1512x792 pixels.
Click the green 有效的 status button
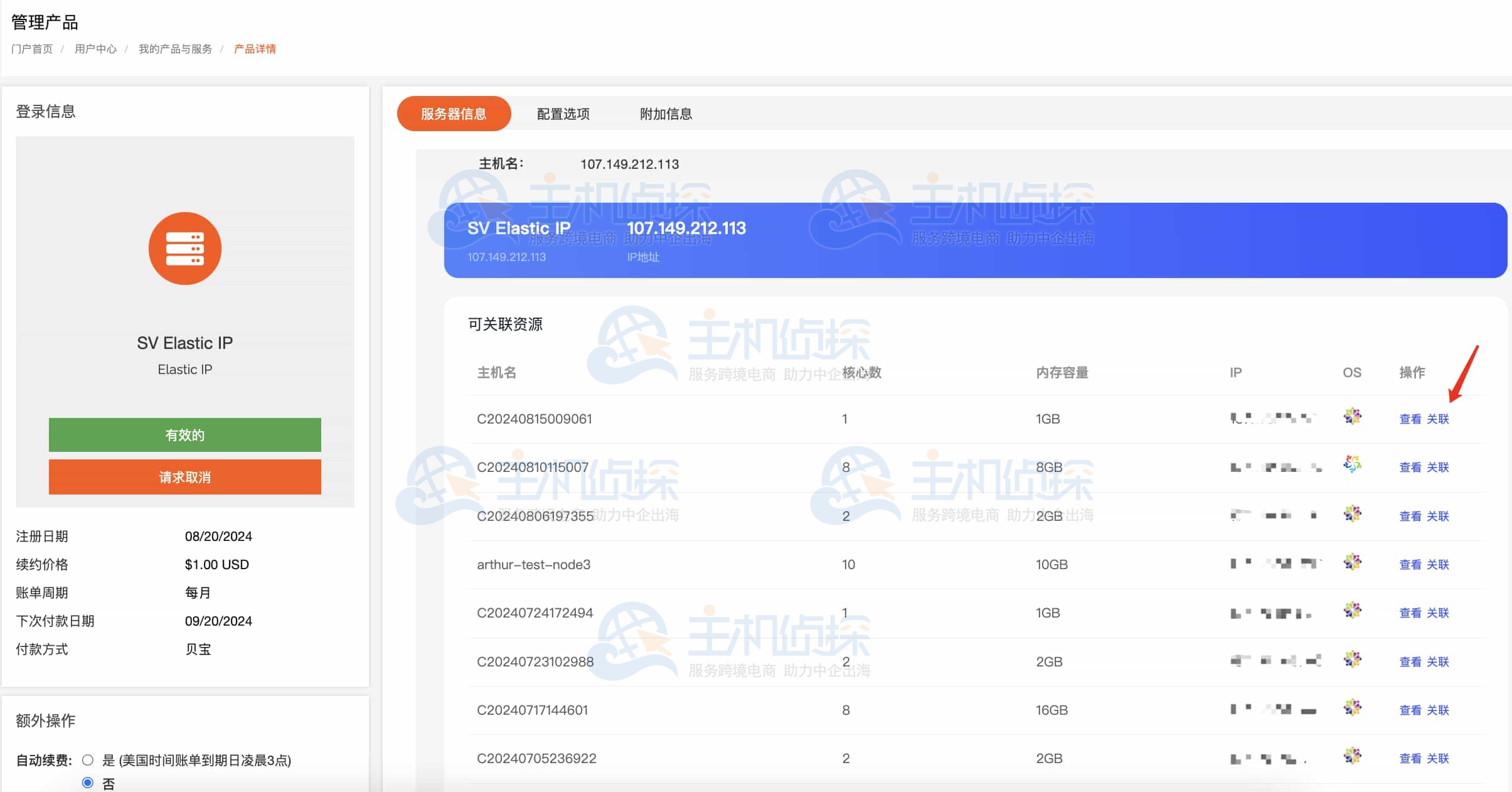(185, 434)
